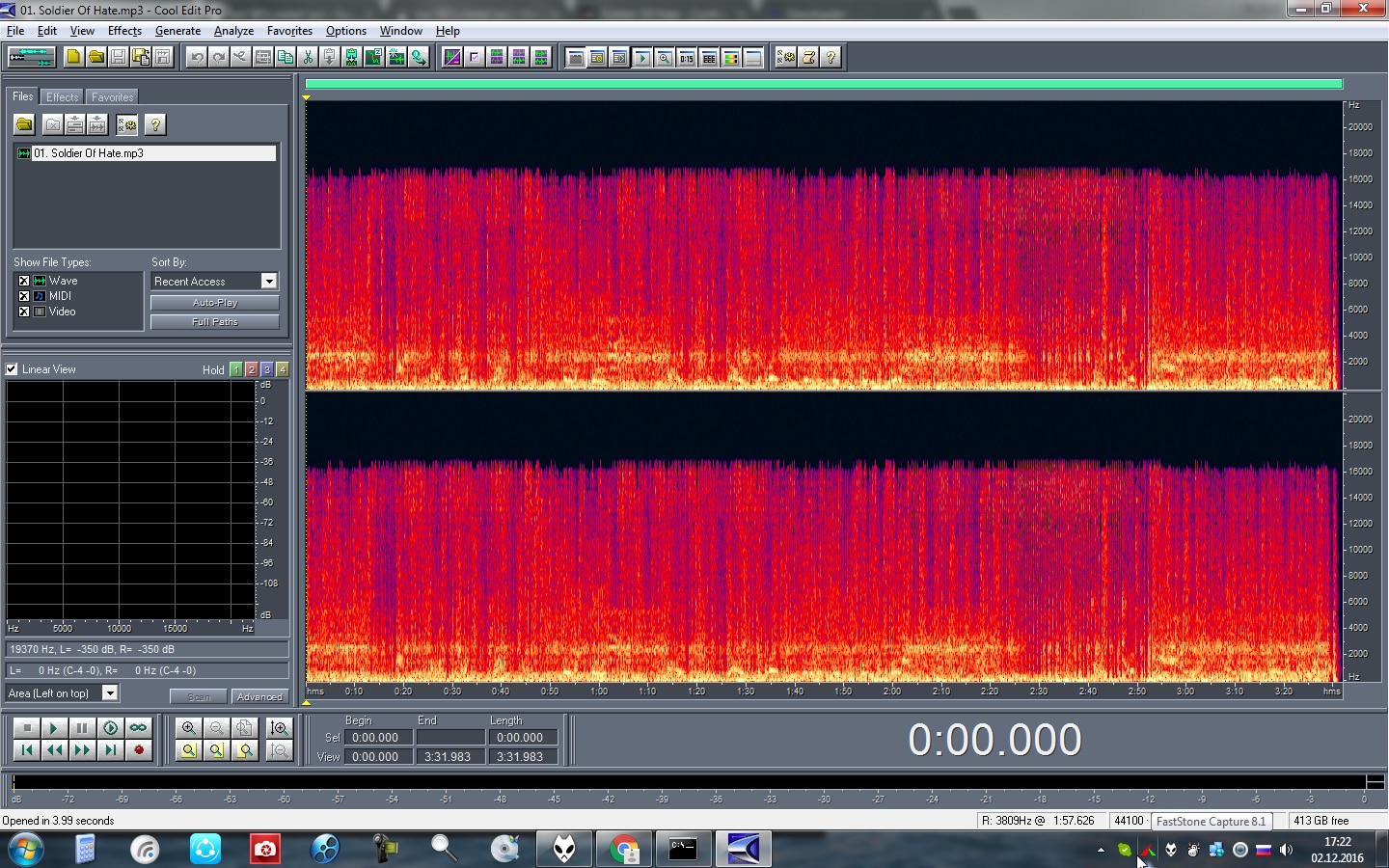The width and height of the screenshot is (1389, 868).
Task: Open the Sort By Recent Access dropdown
Action: point(269,281)
